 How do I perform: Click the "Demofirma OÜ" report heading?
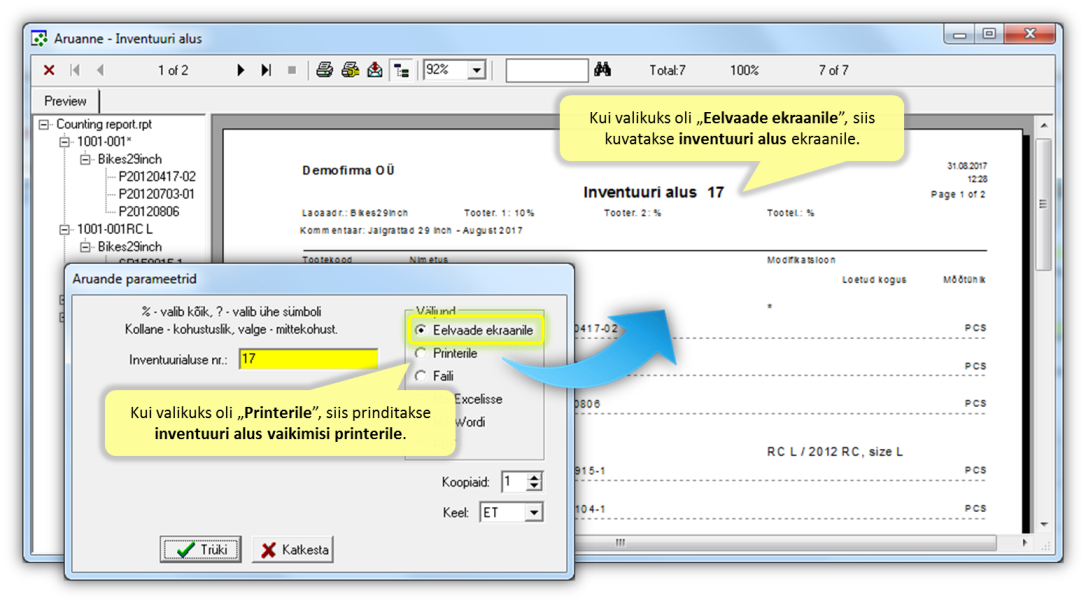pyautogui.click(x=348, y=170)
